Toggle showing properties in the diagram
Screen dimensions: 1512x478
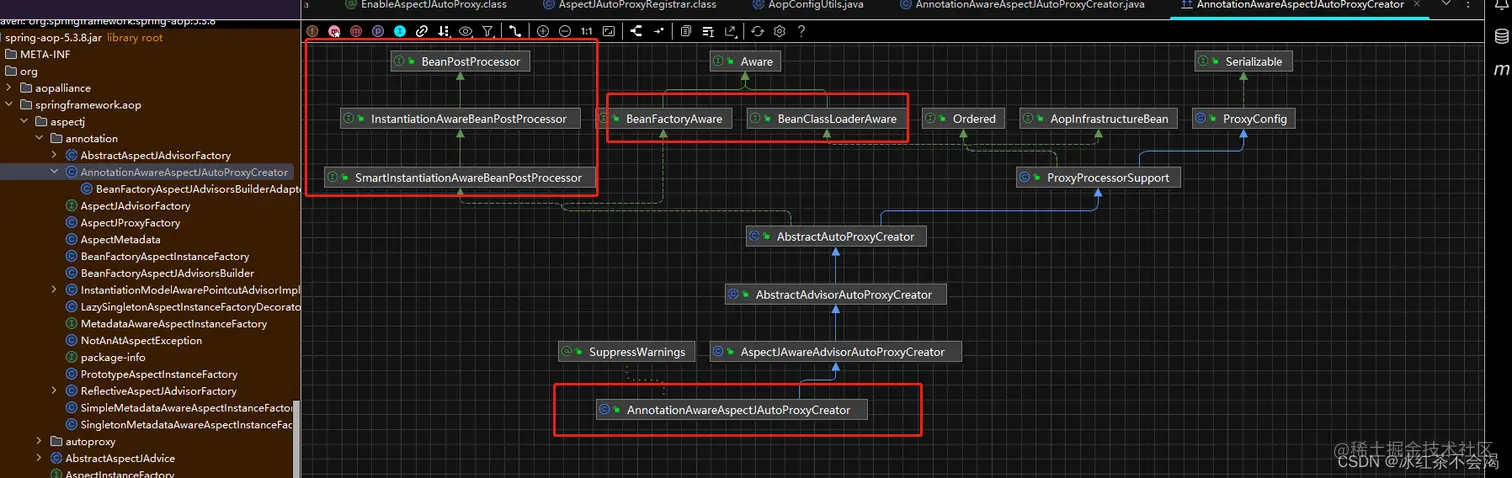coord(378,32)
